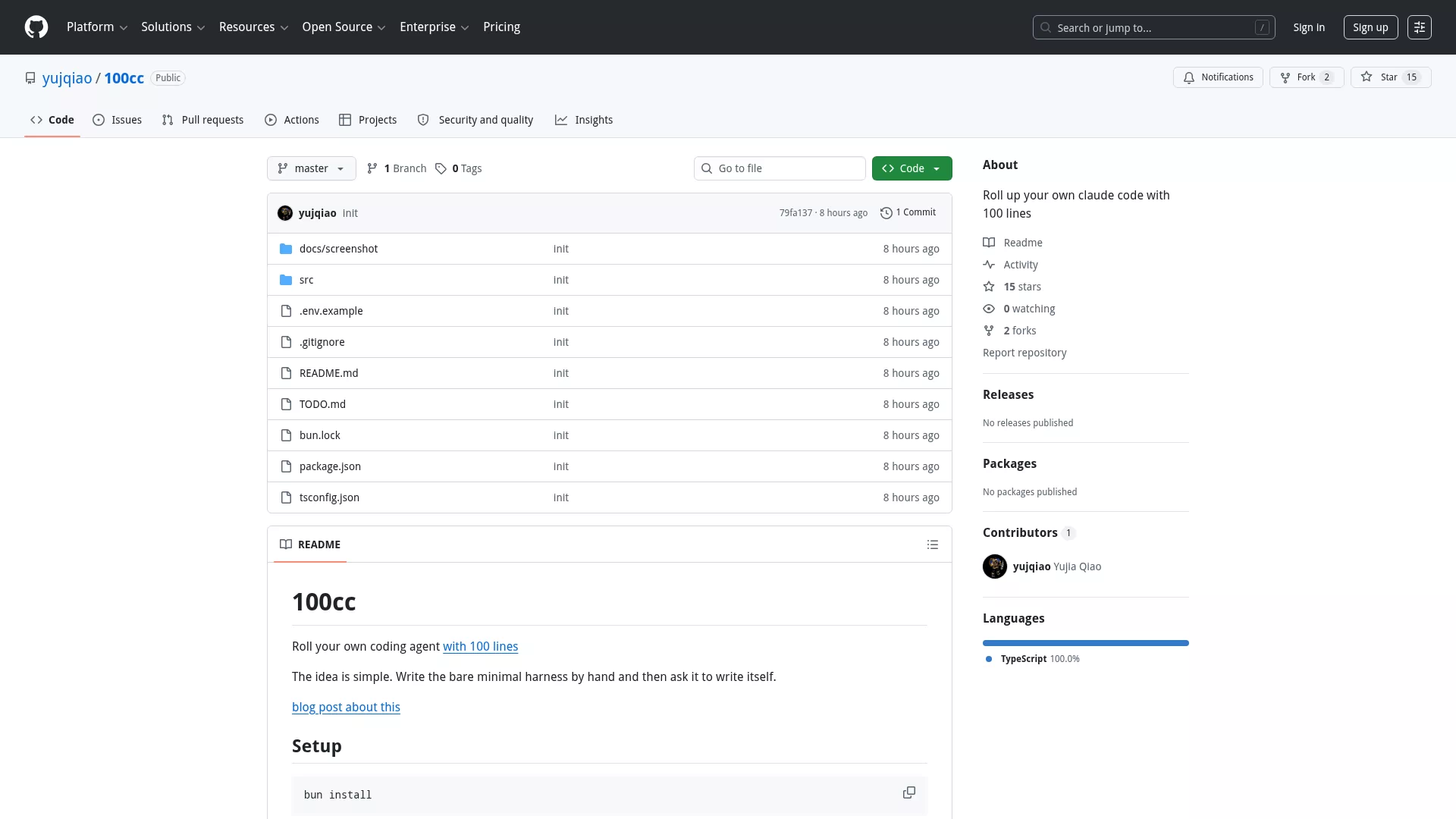Focus the 'Search or jump to' field
The image size is (1456, 819).
click(x=1153, y=27)
